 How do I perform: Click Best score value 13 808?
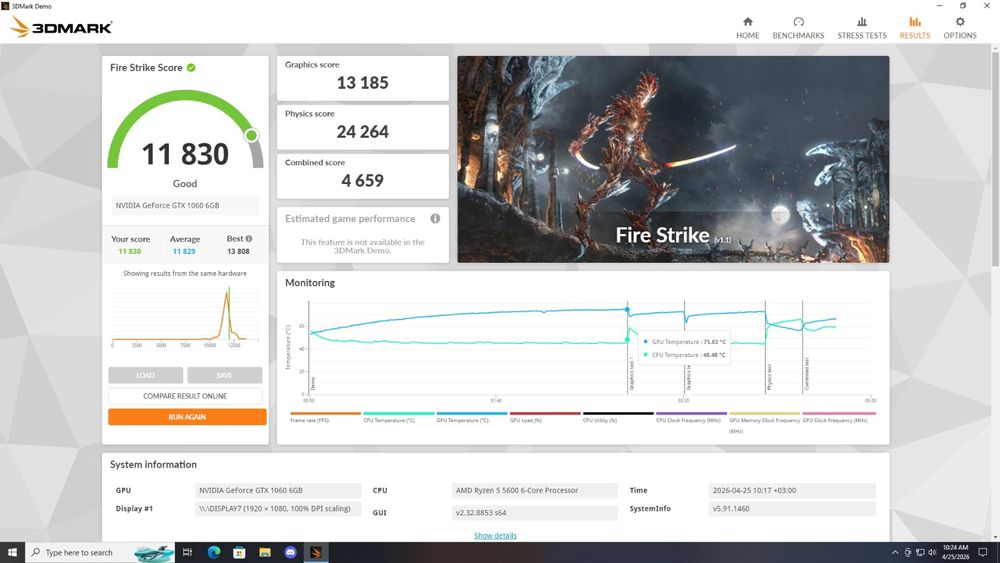point(239,251)
